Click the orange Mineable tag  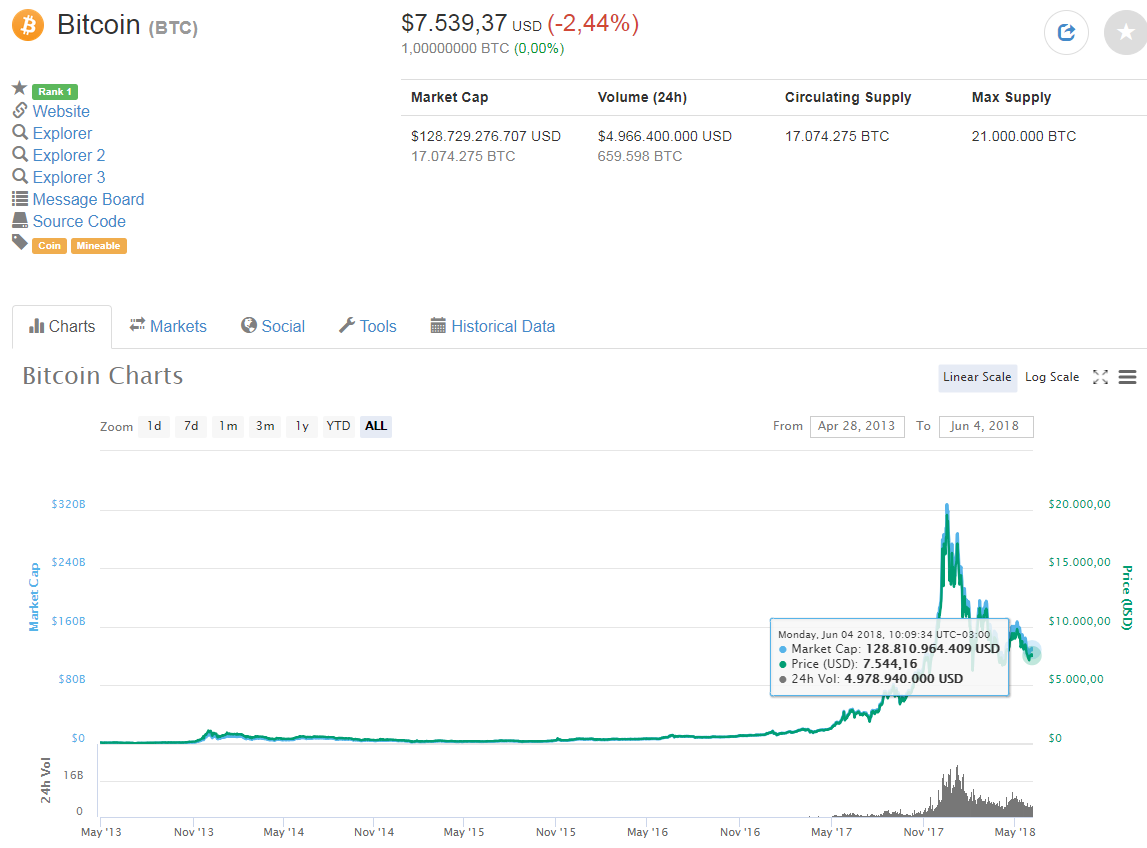coord(99,246)
